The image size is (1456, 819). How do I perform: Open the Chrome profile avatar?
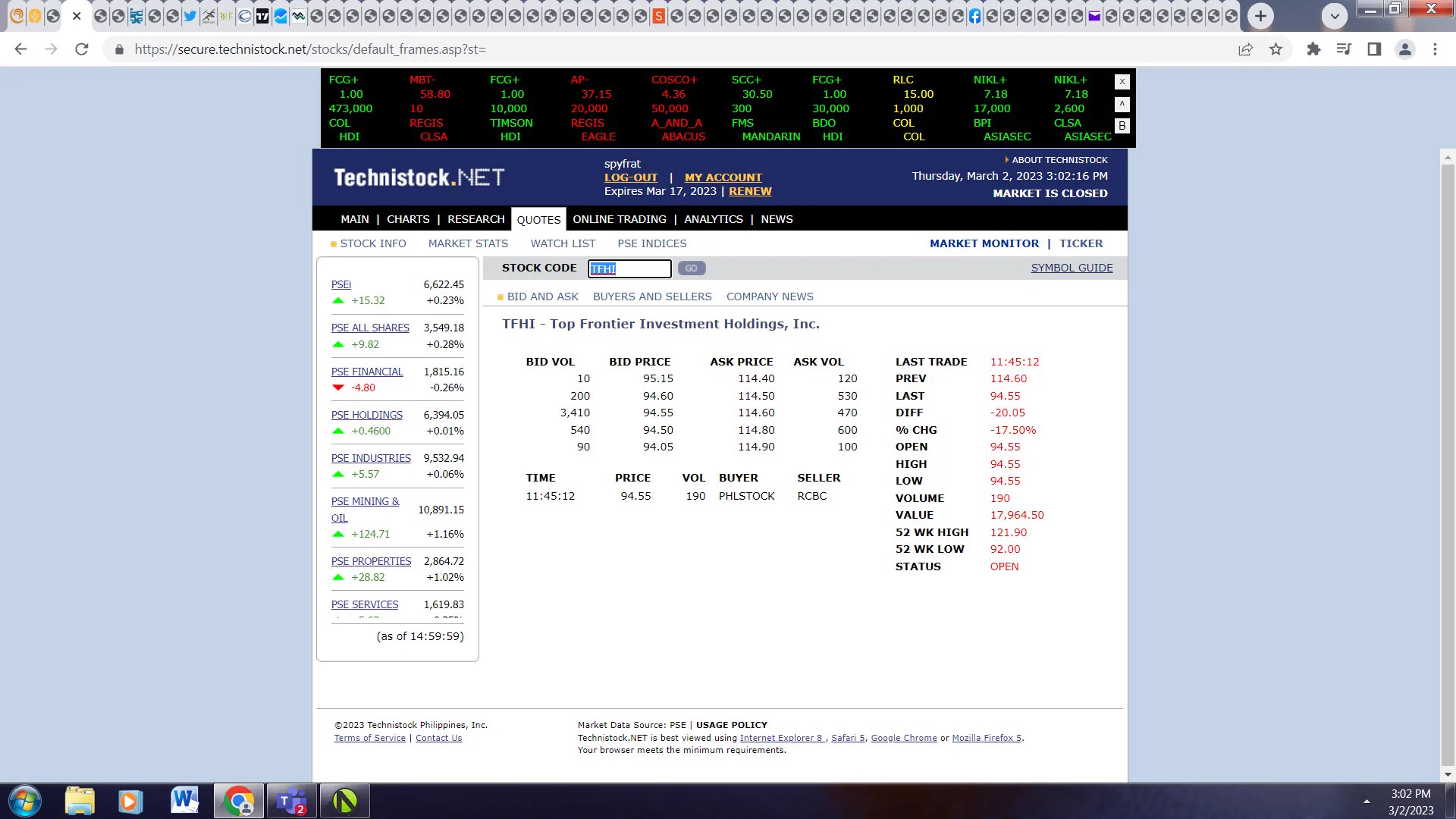pos(1404,49)
